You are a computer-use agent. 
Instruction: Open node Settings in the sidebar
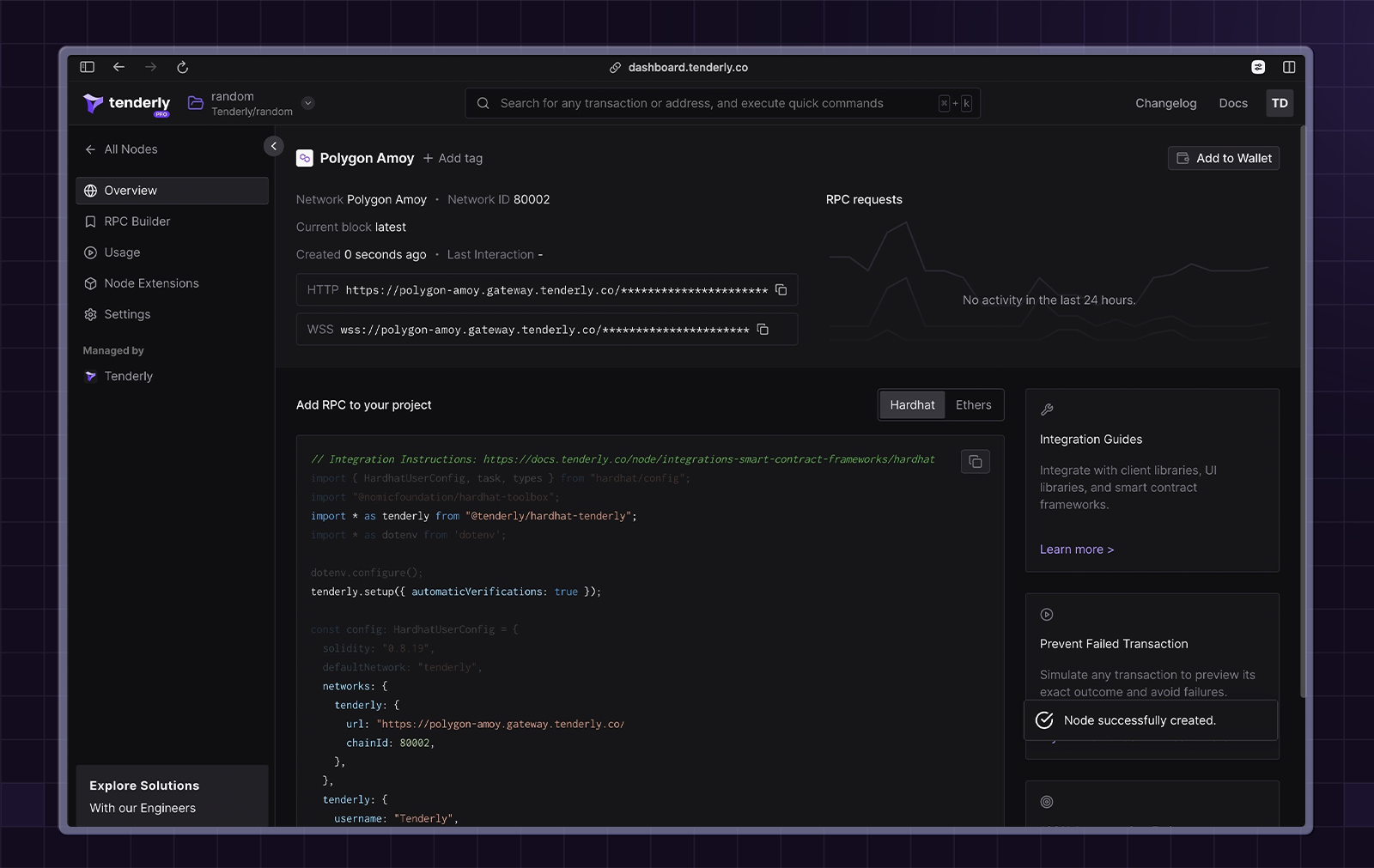(172, 314)
